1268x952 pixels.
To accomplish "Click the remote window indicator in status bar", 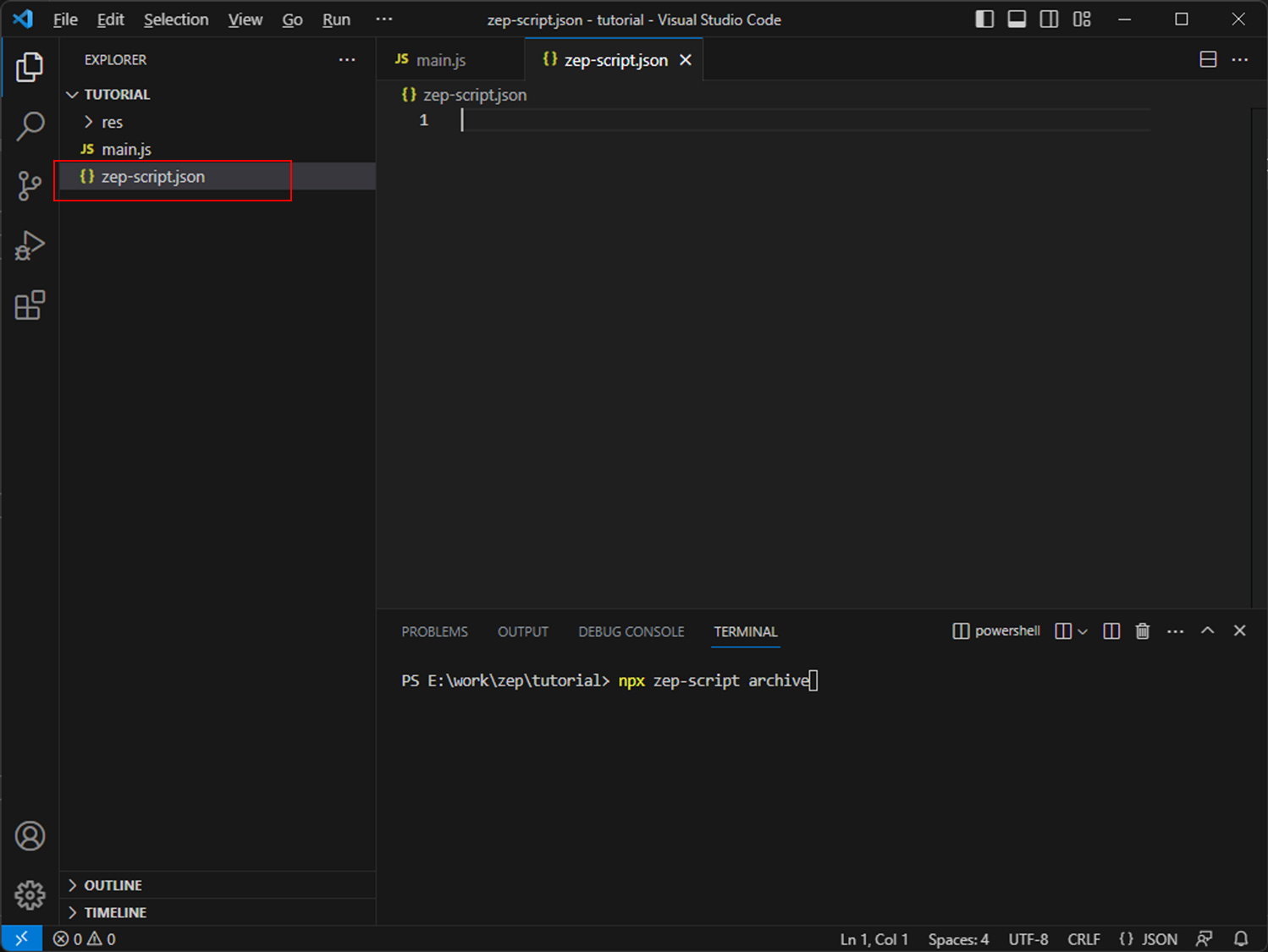I will coord(21,938).
